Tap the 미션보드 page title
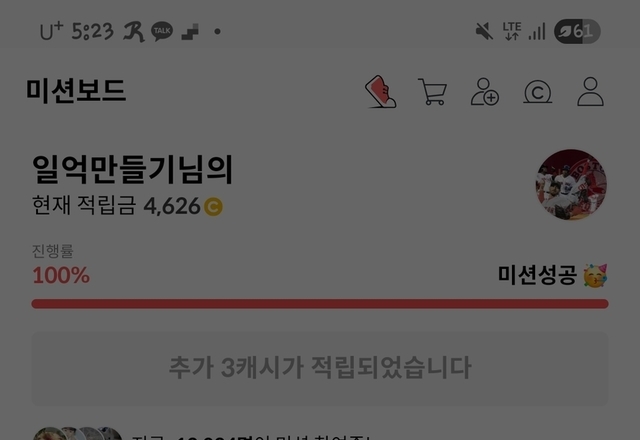This screenshot has height=440, width=640. point(76,91)
